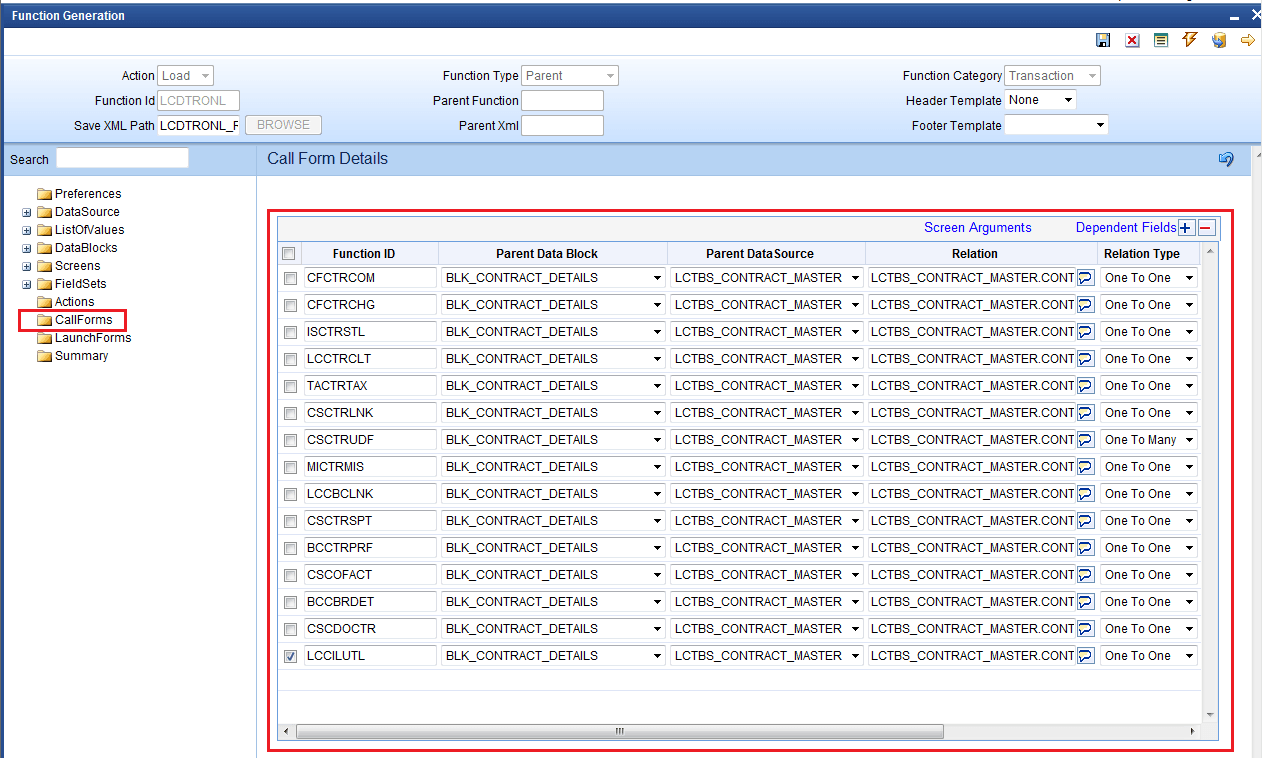Image resolution: width=1263 pixels, height=758 pixels.
Task: Click the lightning bolt icon in the toolbar
Action: click(x=1189, y=40)
